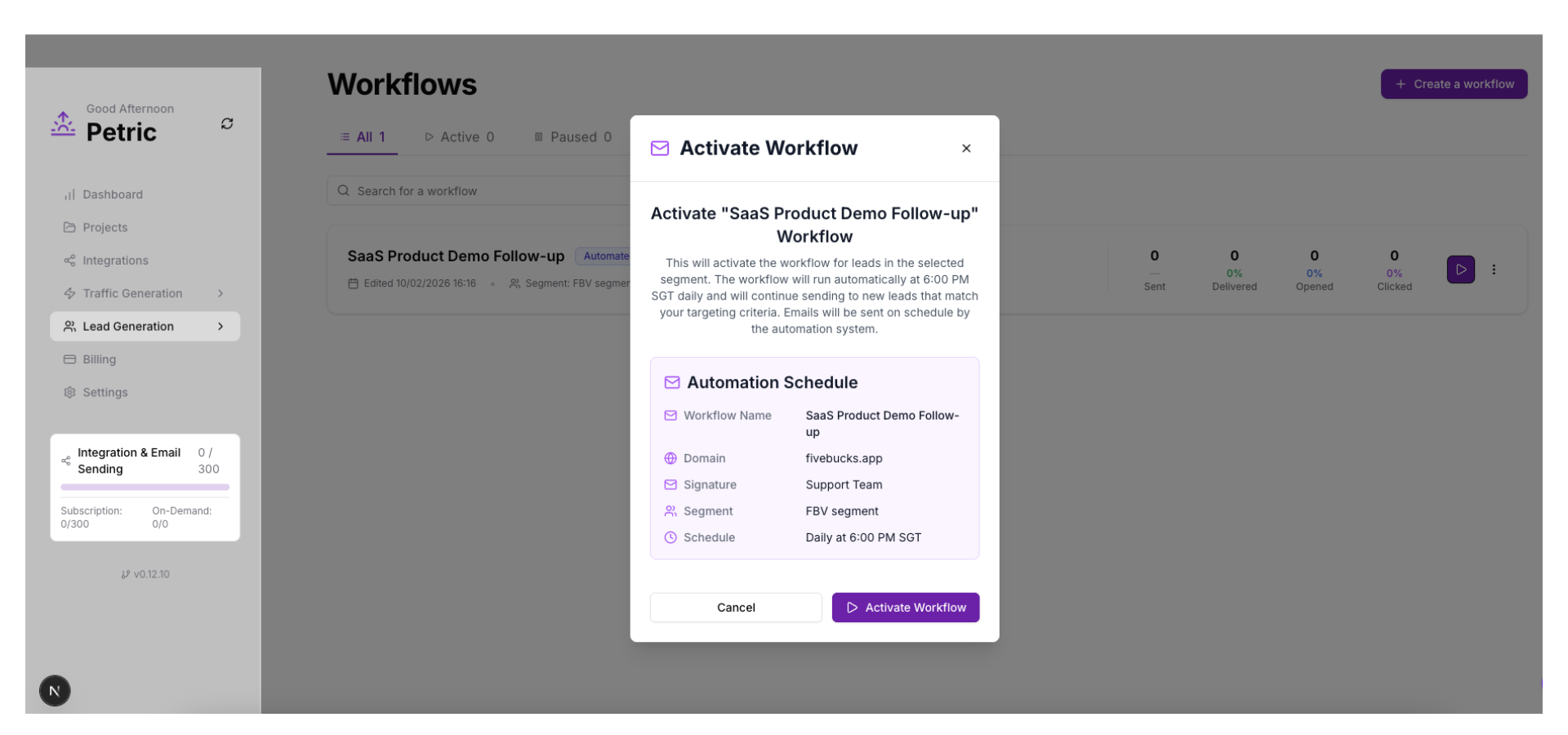Click the purple play button on workflow row
This screenshot has width=1568, height=735.
[x=1460, y=269]
